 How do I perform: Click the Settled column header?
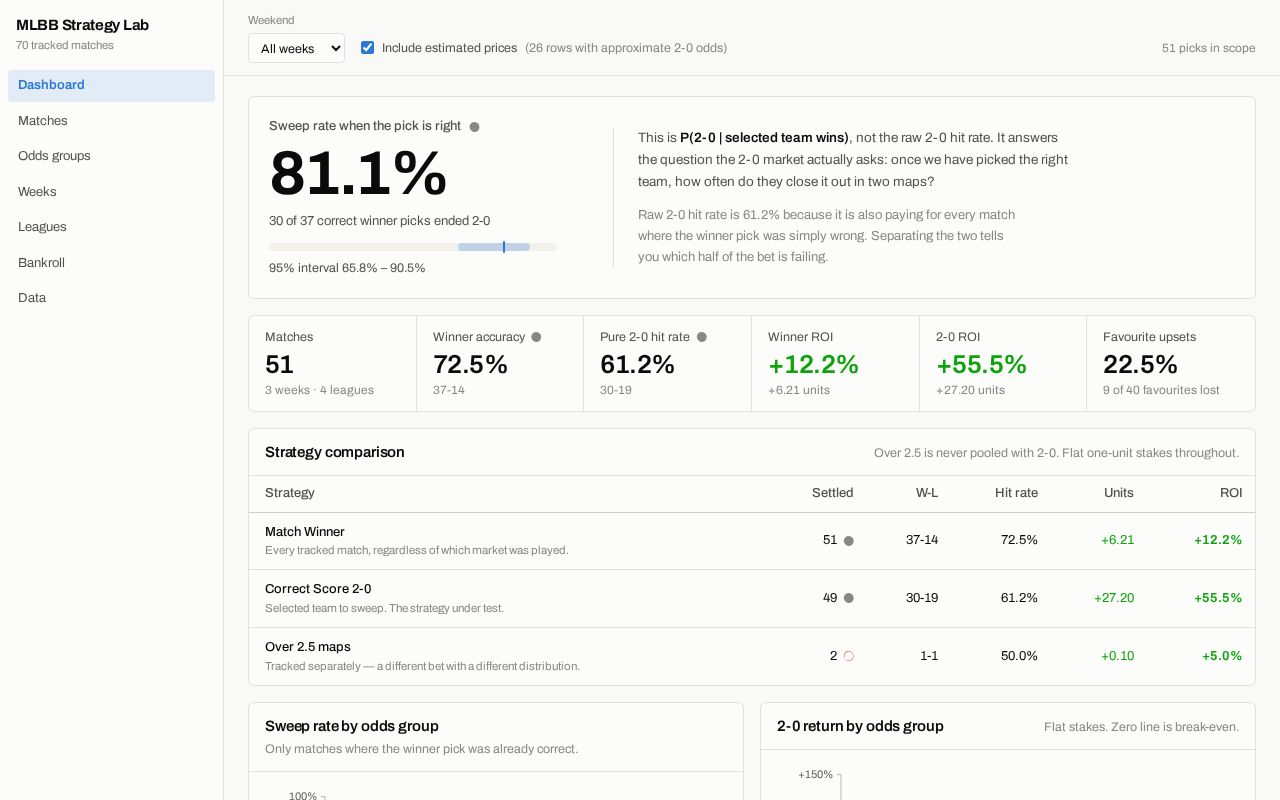coord(832,493)
